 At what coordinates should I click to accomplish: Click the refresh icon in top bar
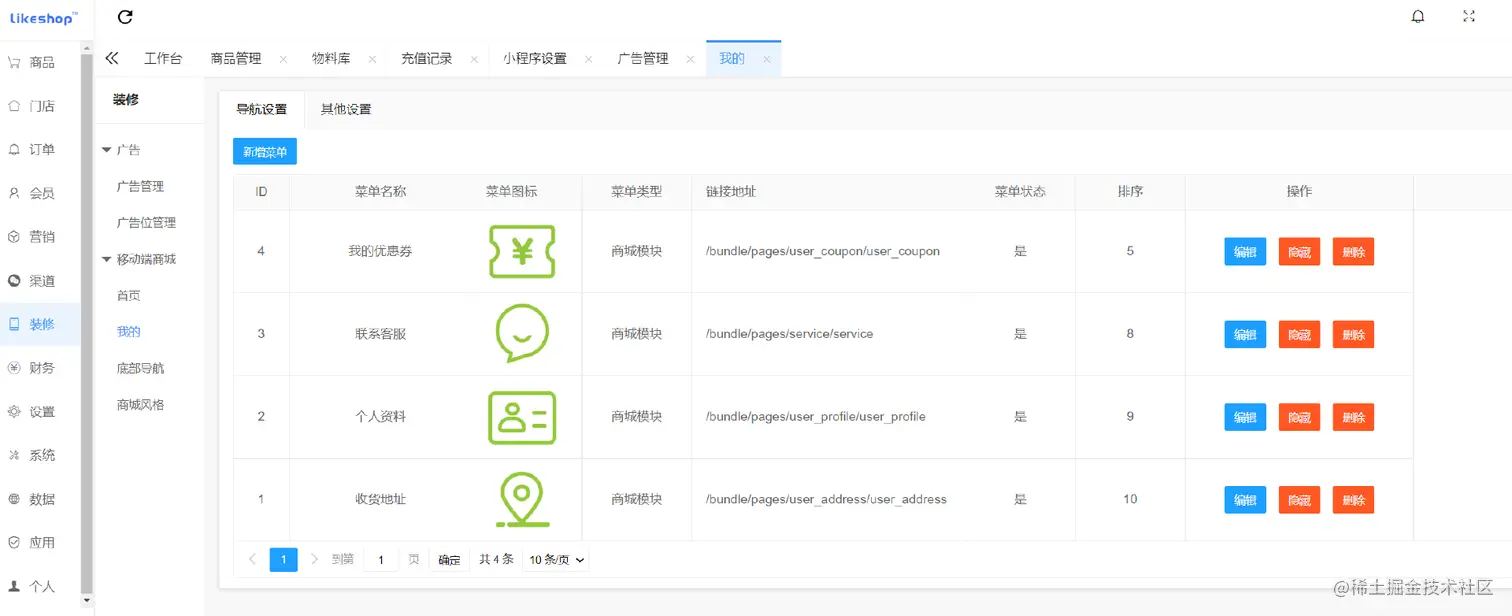click(x=125, y=17)
